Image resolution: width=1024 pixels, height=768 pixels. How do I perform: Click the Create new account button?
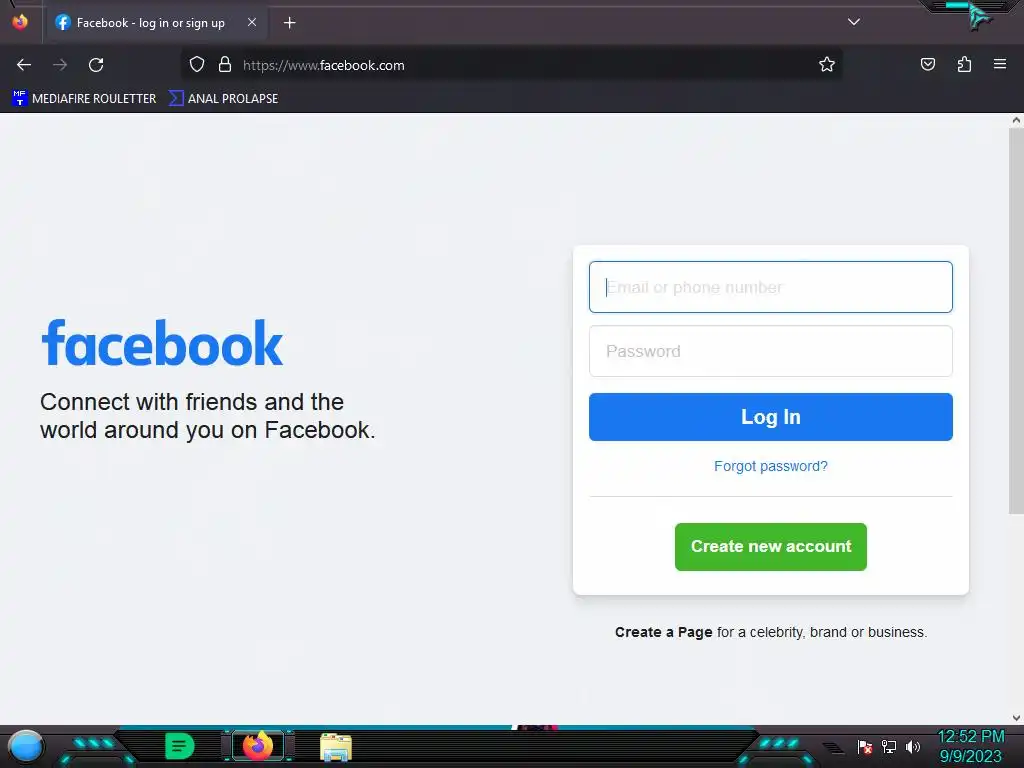pos(771,547)
